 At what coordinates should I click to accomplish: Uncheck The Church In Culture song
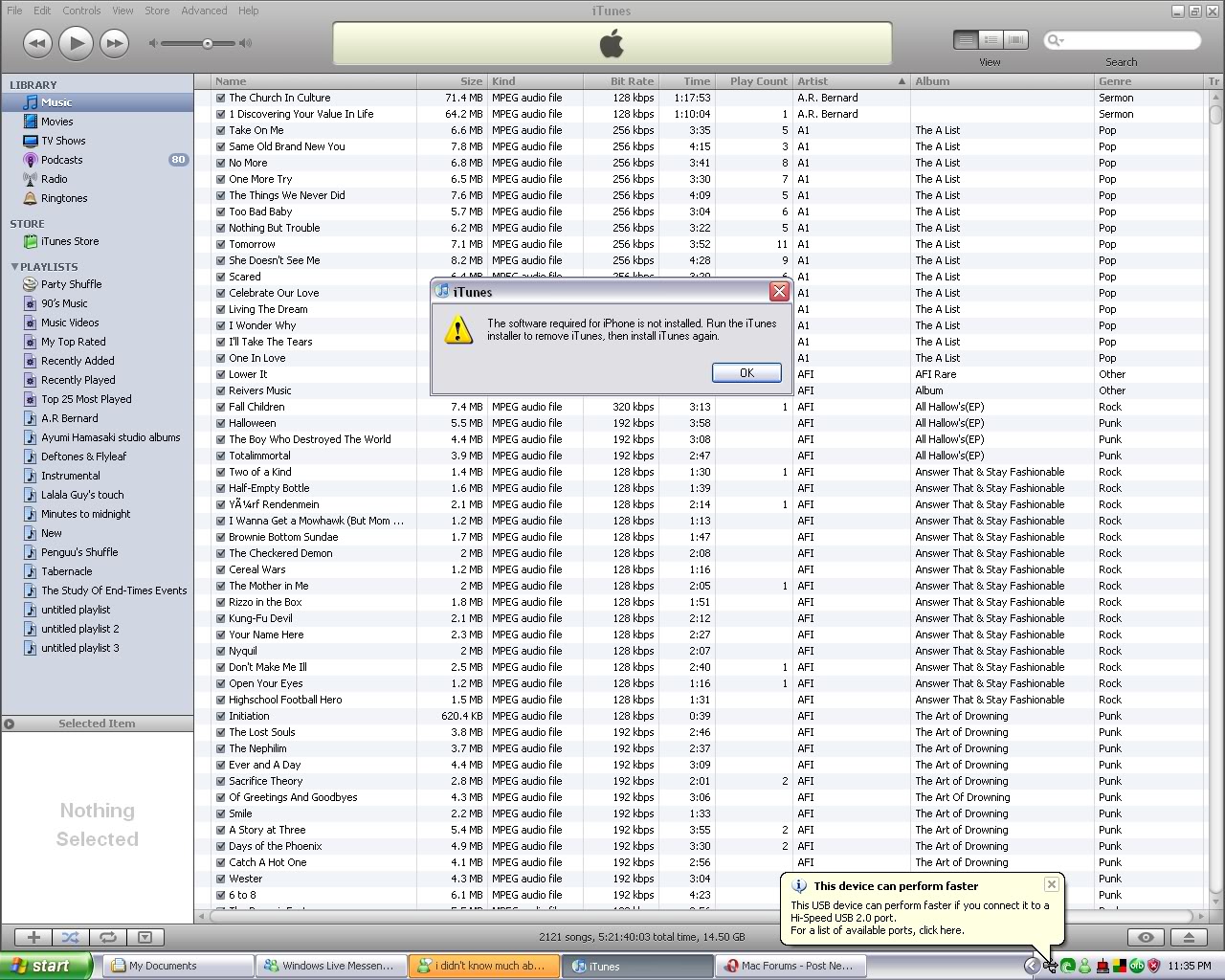click(221, 98)
